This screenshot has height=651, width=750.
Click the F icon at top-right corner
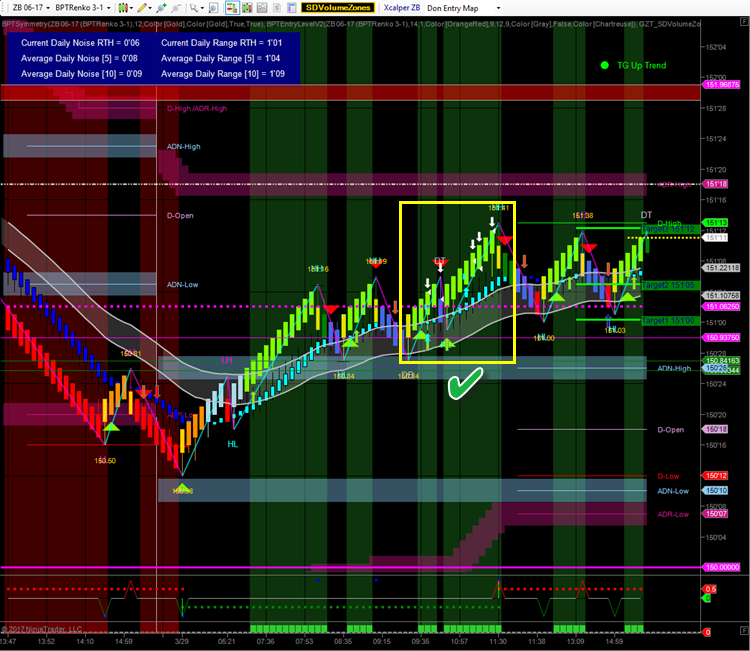pyautogui.click(x=744, y=22)
